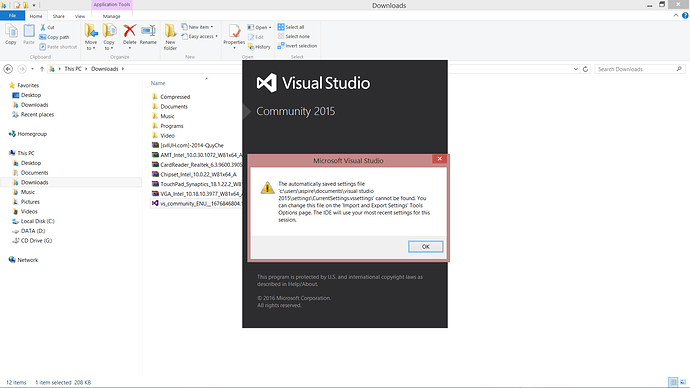Click Select none in the ribbon
The width and height of the screenshot is (690, 388).
(x=294, y=36)
